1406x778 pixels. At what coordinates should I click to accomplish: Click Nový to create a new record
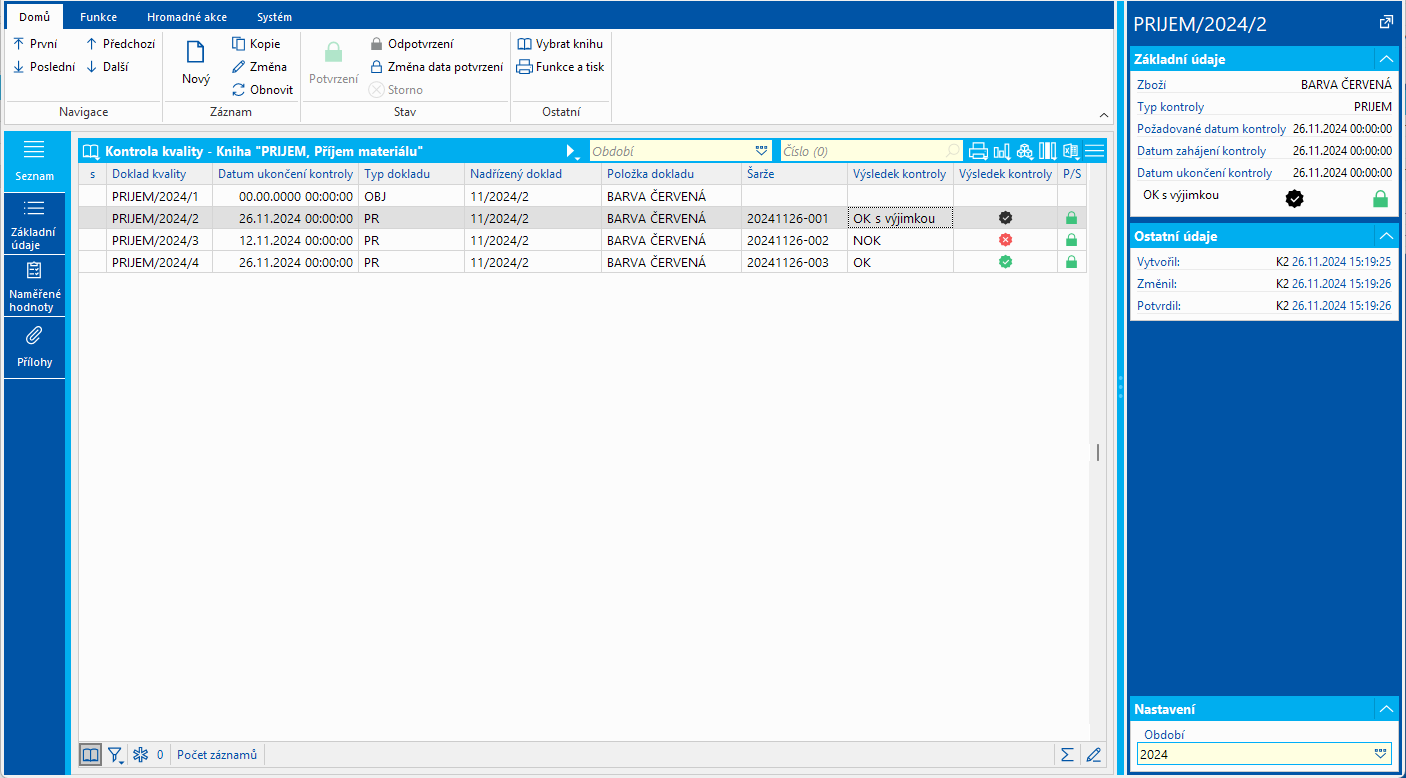tap(196, 64)
